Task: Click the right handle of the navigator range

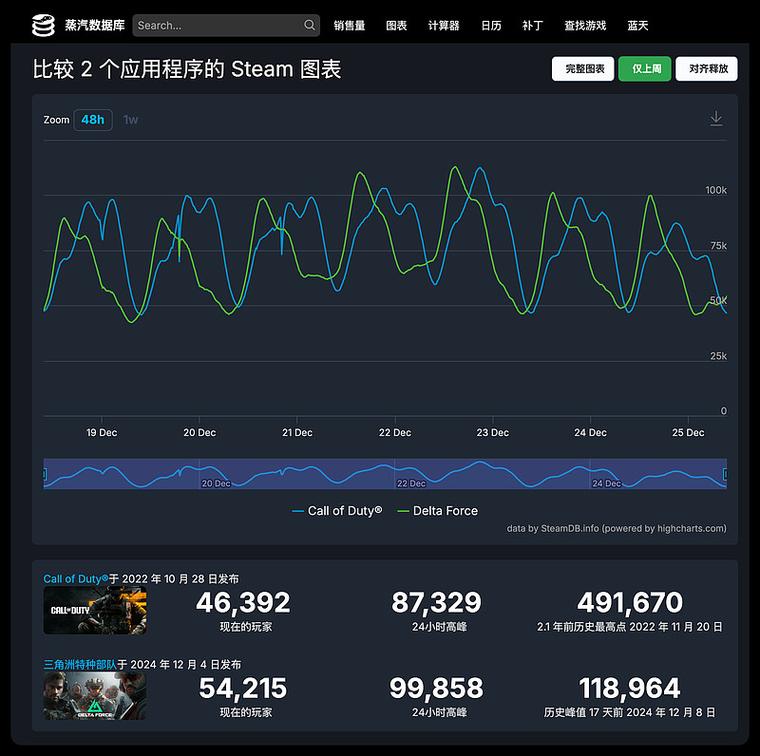Action: pyautogui.click(x=726, y=474)
